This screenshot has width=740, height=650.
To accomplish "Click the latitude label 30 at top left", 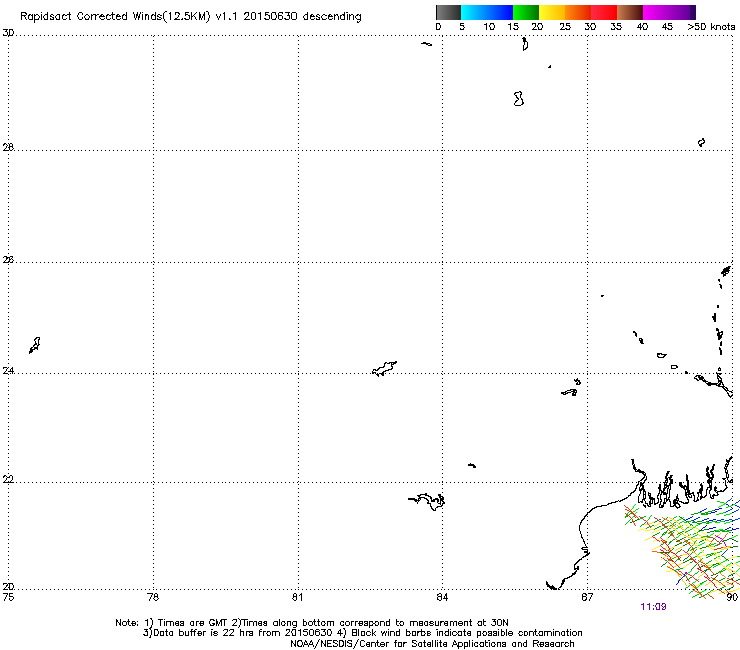I will tap(8, 33).
